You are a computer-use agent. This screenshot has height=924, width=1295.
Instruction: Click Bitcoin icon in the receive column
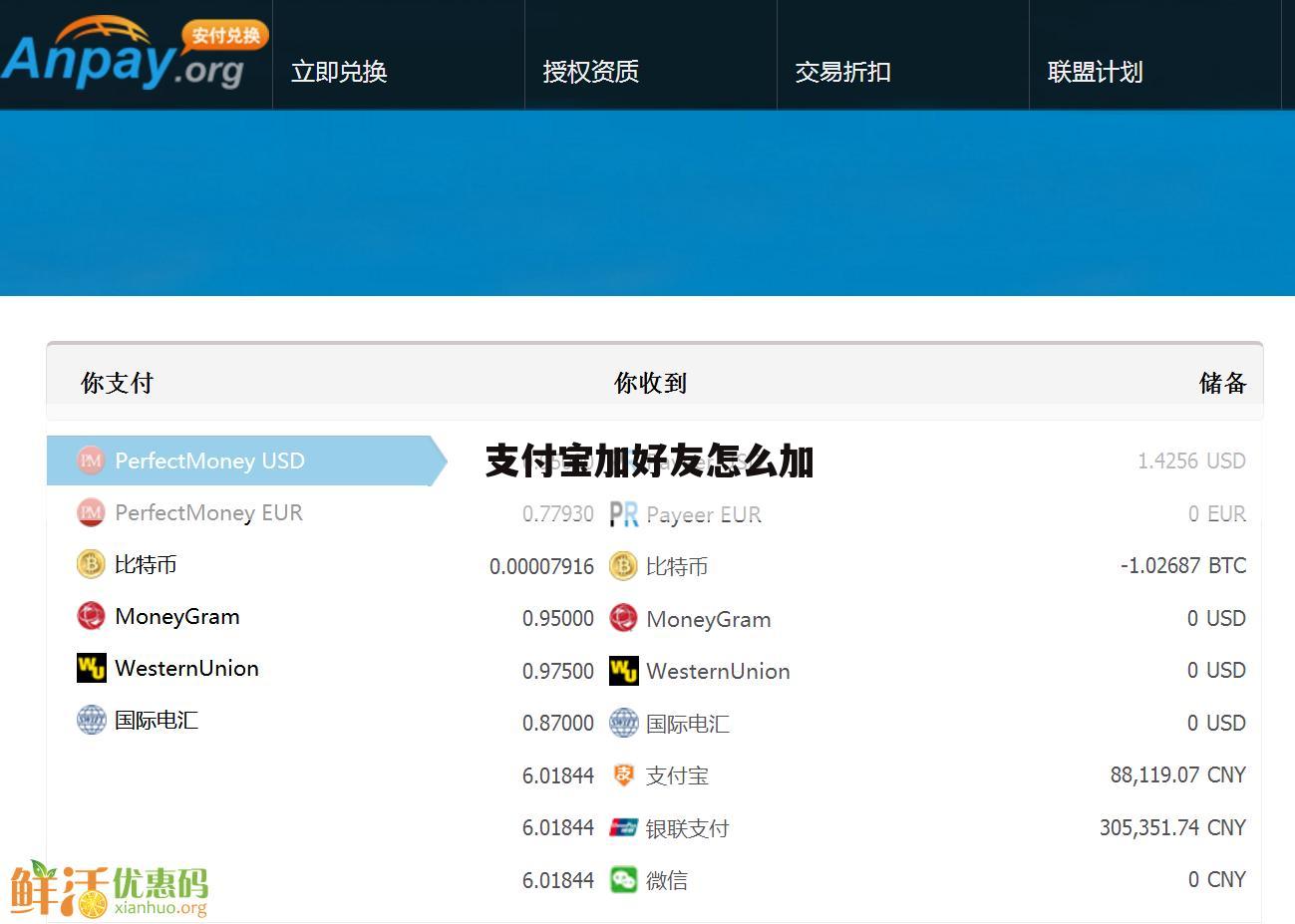pos(623,566)
